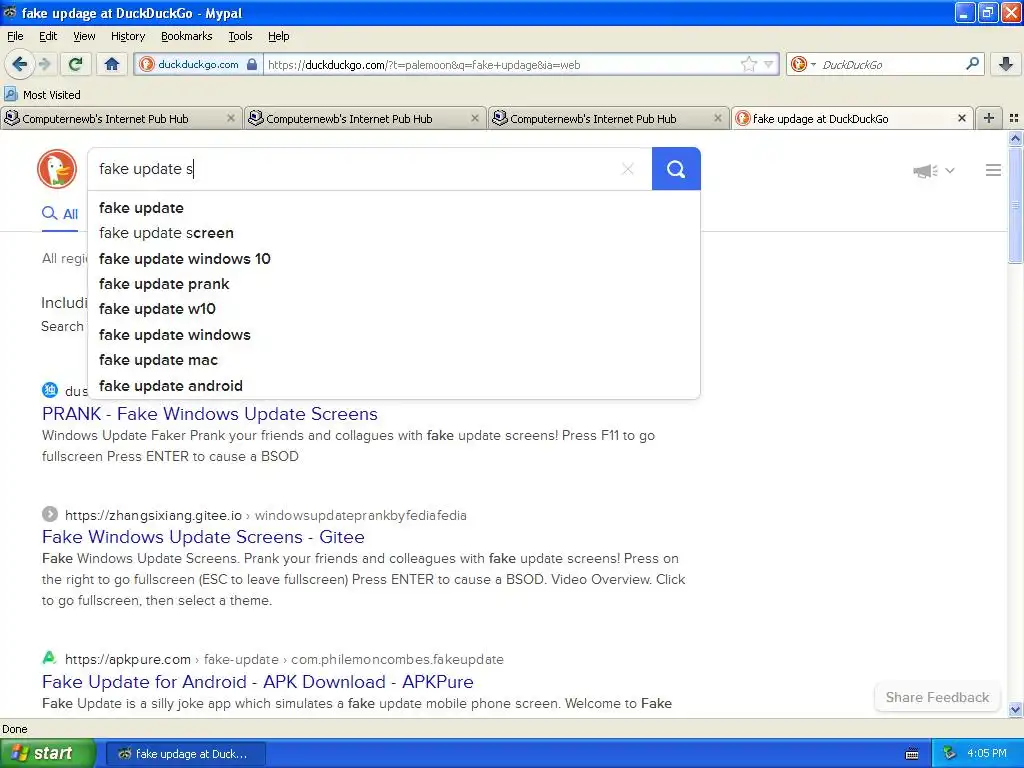Clear the search text with X icon

628,169
